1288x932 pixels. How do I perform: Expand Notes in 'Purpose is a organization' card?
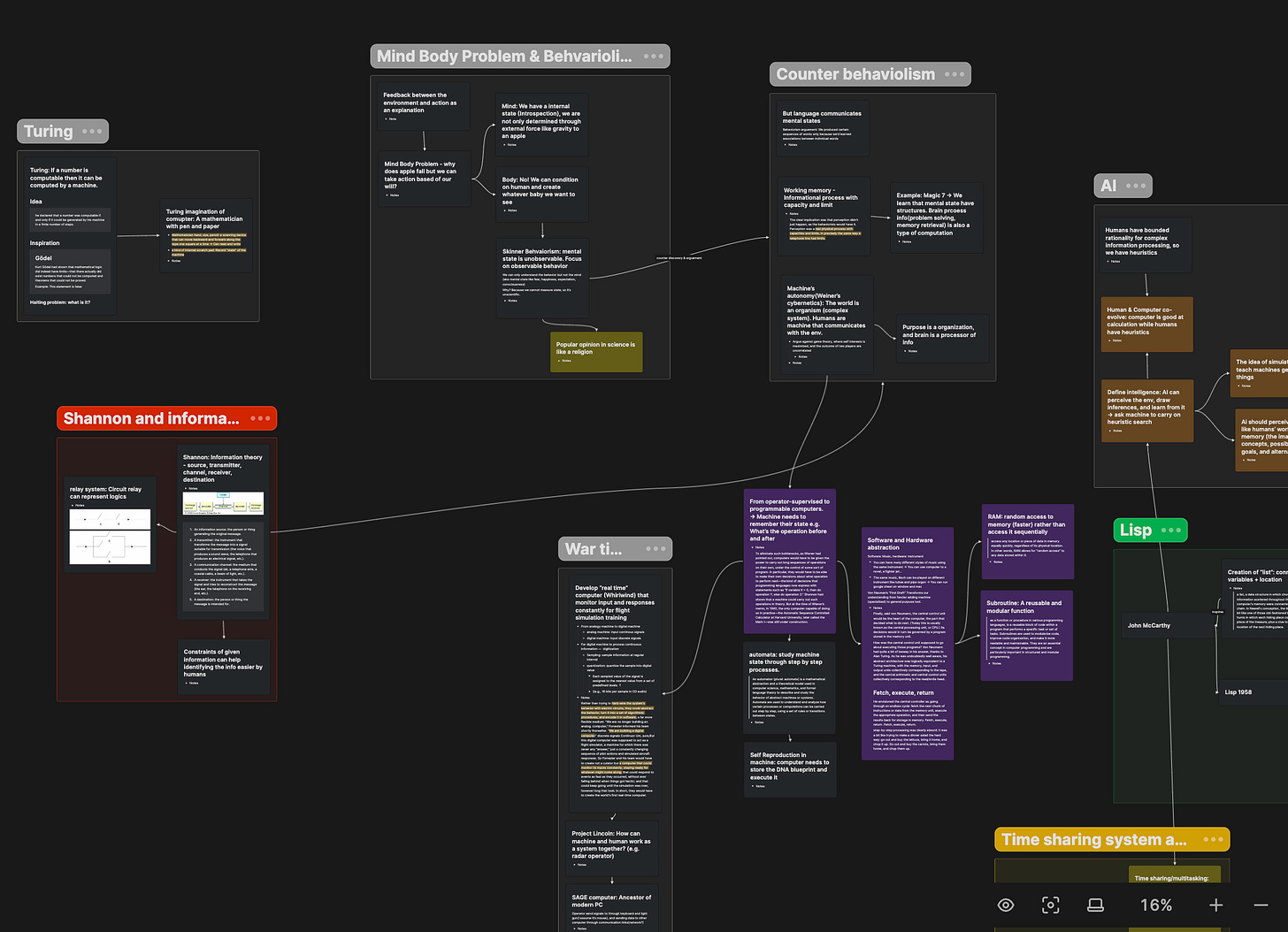(x=911, y=351)
